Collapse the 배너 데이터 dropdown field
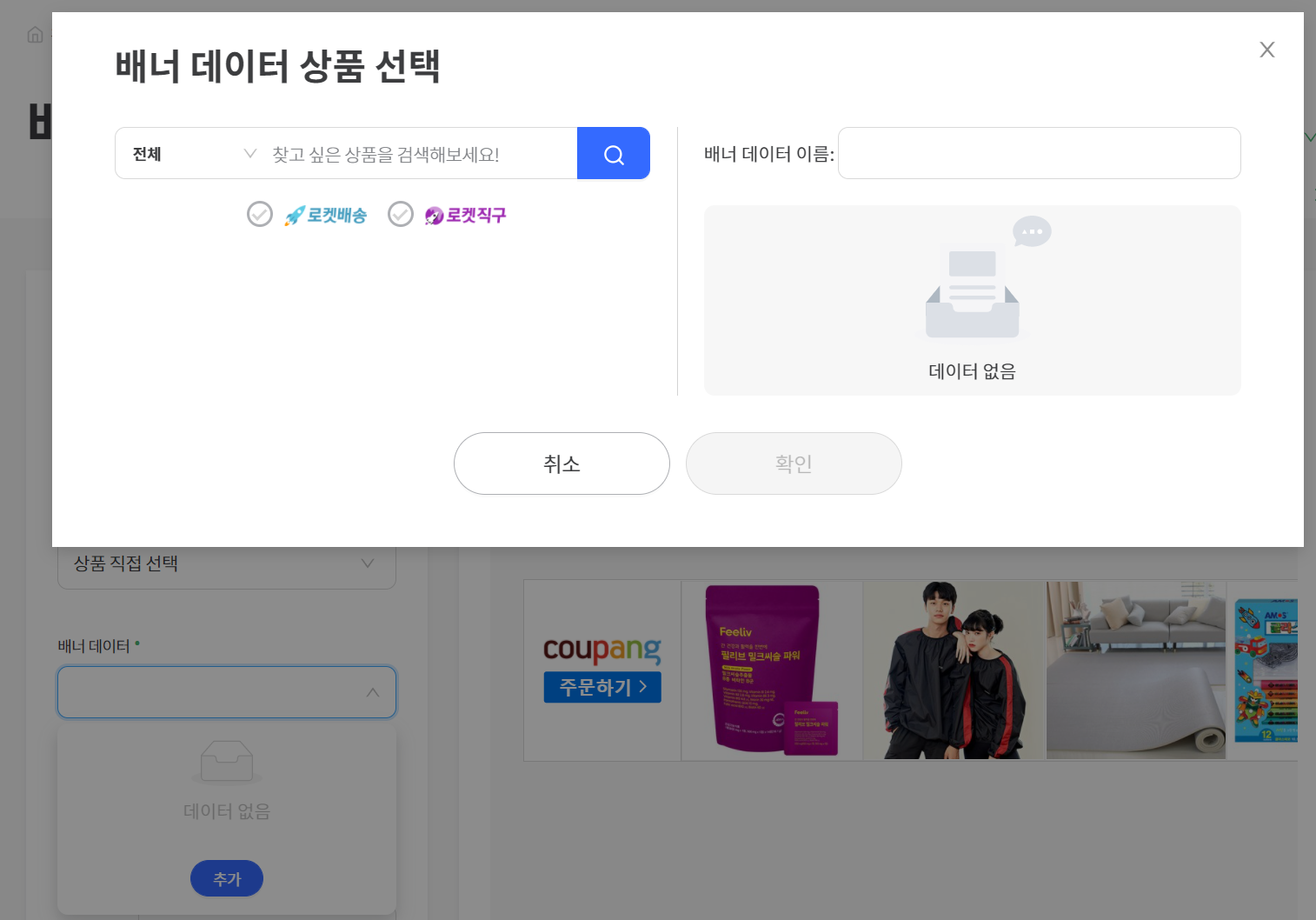The width and height of the screenshot is (1316, 920). 226,692
